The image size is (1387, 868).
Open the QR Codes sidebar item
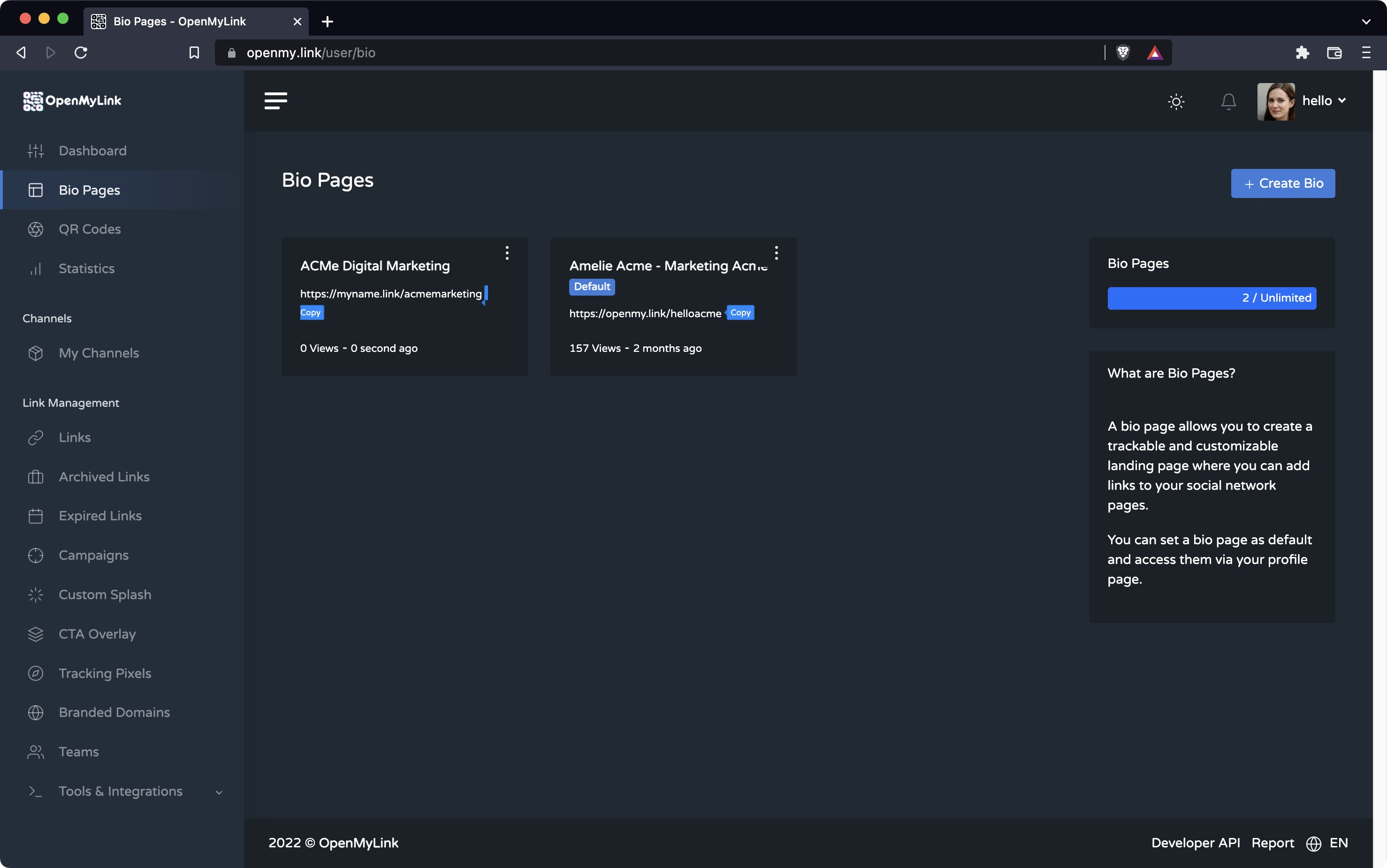tap(90, 229)
